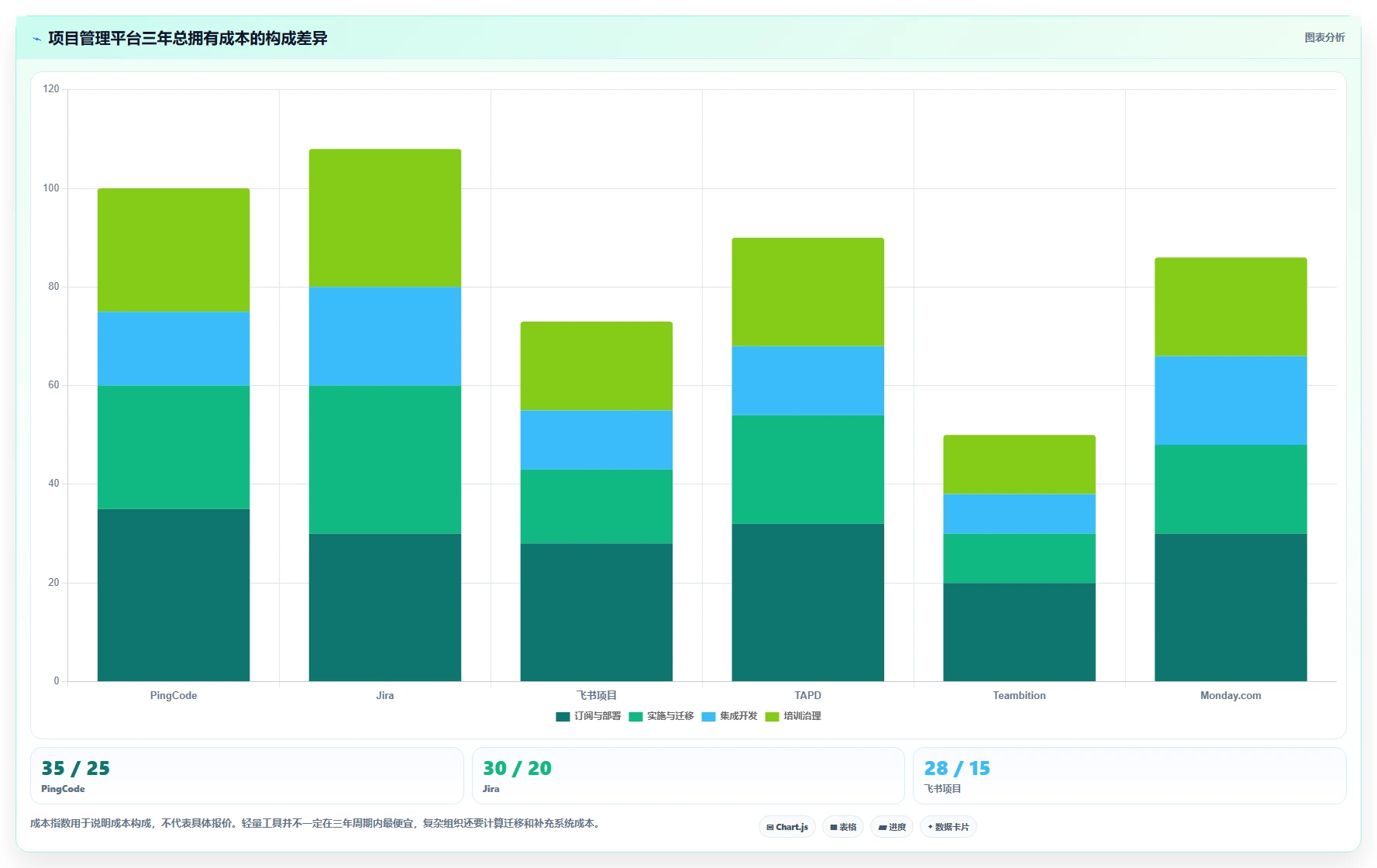Click Monday.com's lime top bar segment
1377x868 pixels.
[x=1231, y=307]
